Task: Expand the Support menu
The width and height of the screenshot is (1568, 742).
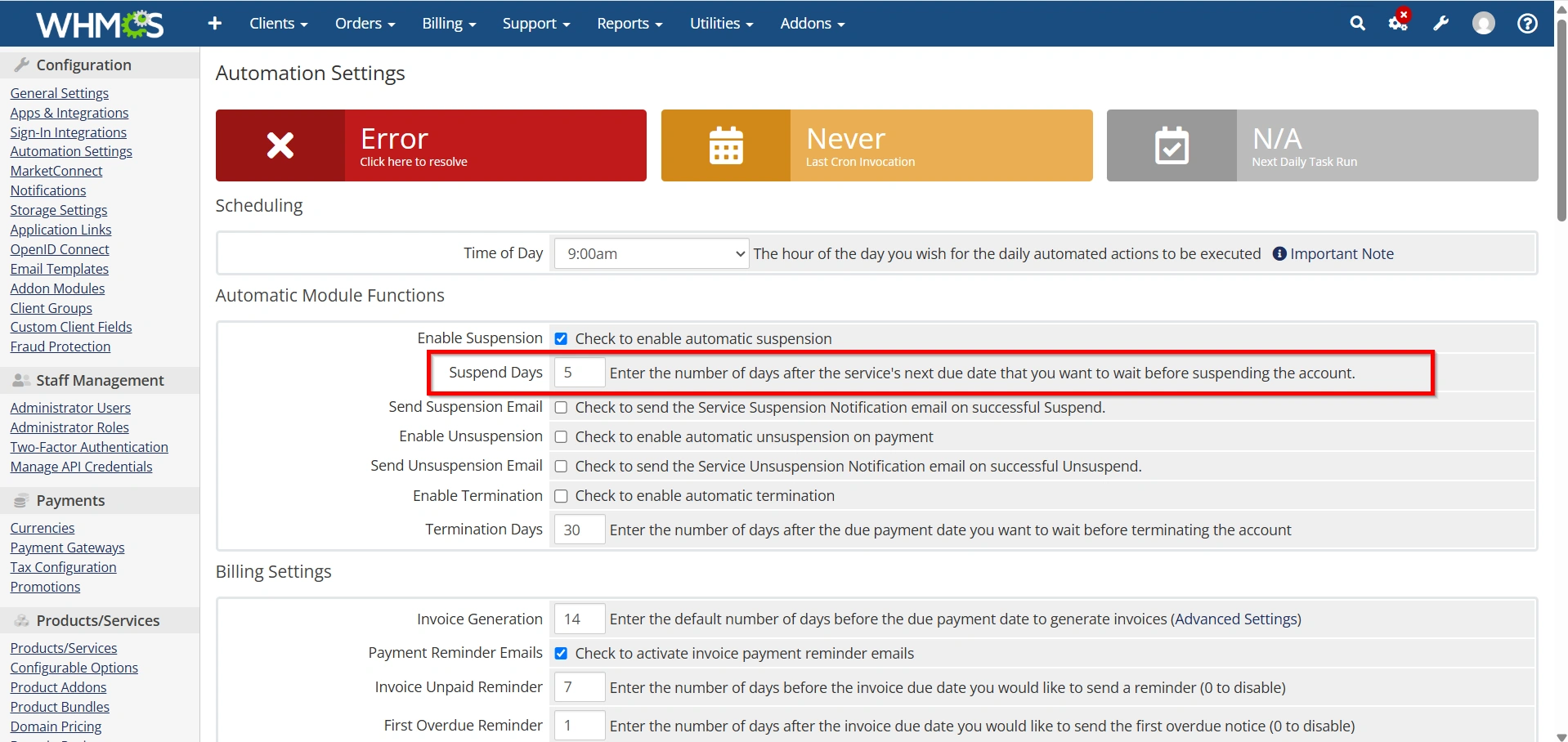Action: pyautogui.click(x=536, y=24)
